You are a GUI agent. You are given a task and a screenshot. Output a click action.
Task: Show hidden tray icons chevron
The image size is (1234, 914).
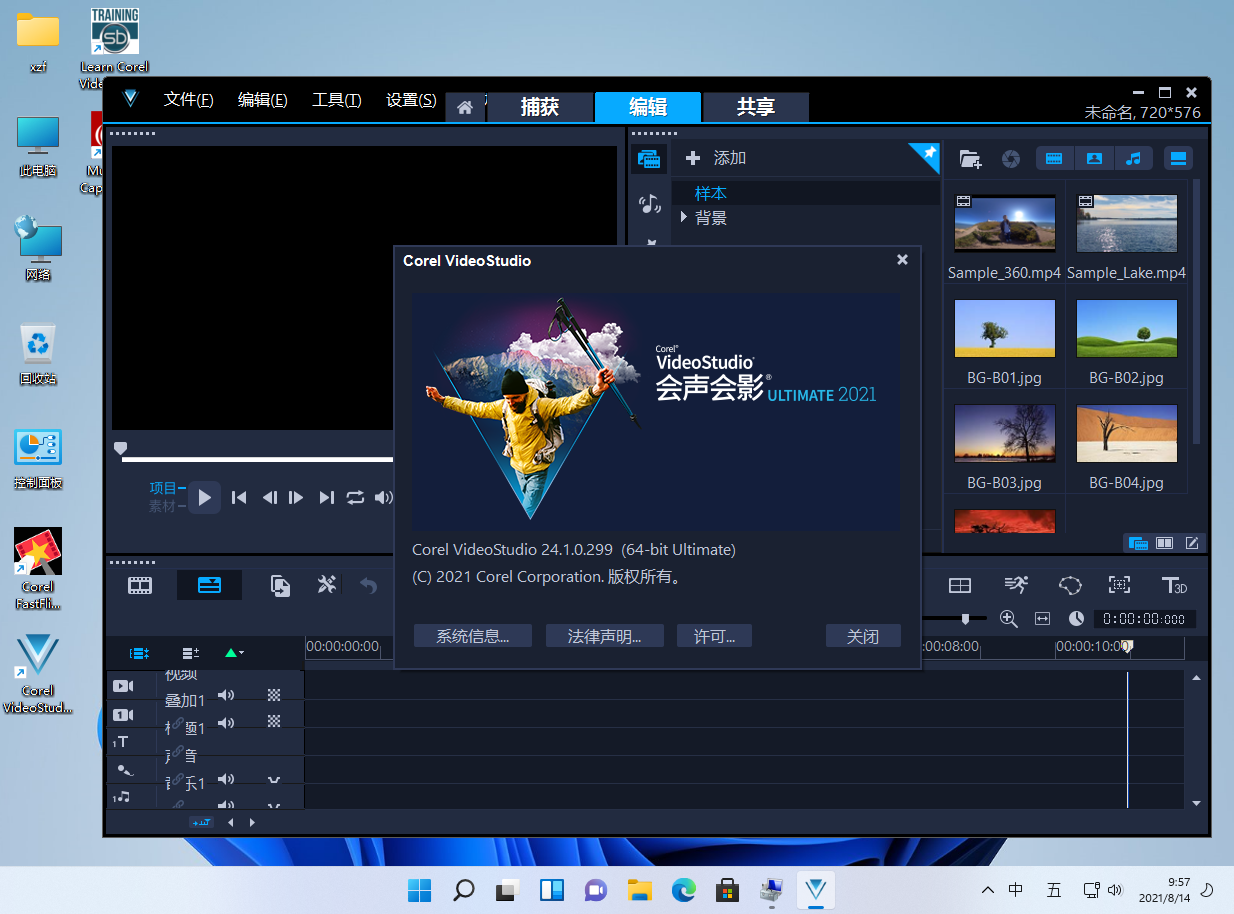(987, 889)
